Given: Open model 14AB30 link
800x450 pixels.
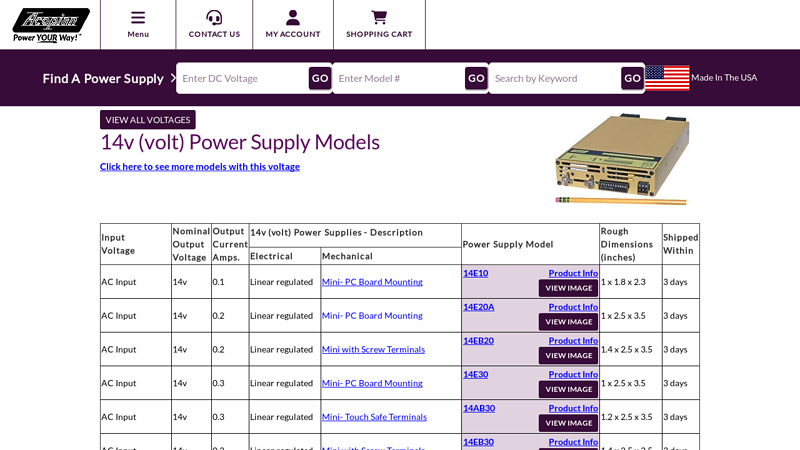Looking at the screenshot, I should [479, 408].
